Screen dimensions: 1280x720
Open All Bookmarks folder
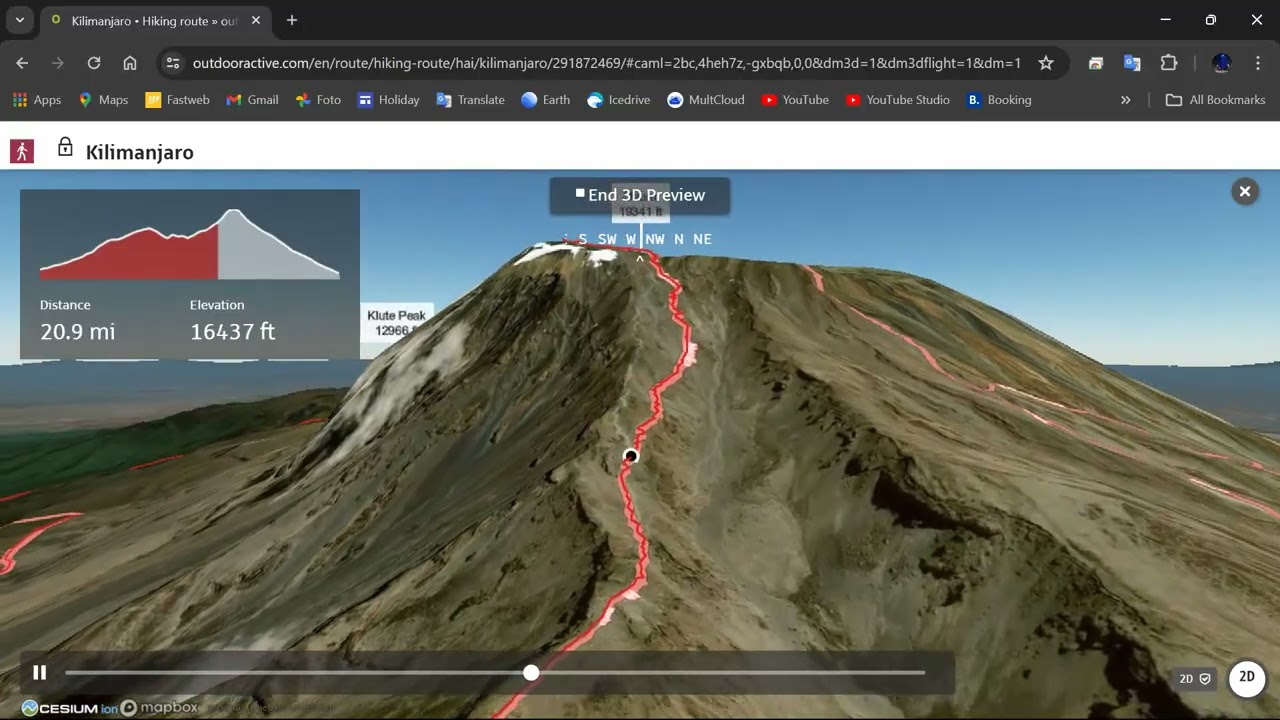[1215, 100]
